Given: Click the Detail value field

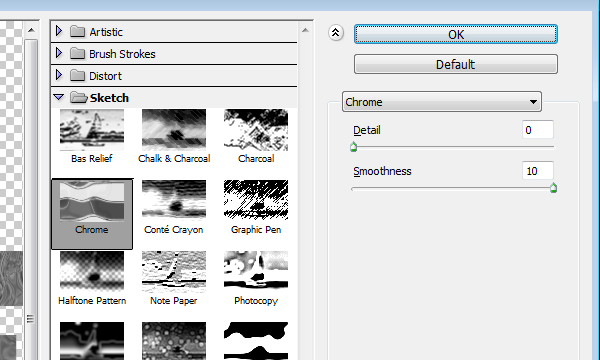Looking at the screenshot, I should tap(538, 130).
